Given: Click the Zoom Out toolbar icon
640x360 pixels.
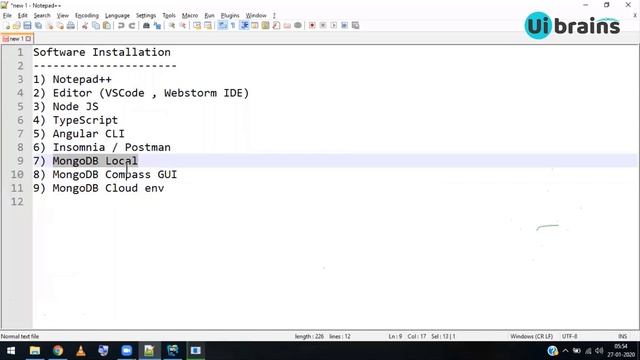Looking at the screenshot, I should 182,25.
